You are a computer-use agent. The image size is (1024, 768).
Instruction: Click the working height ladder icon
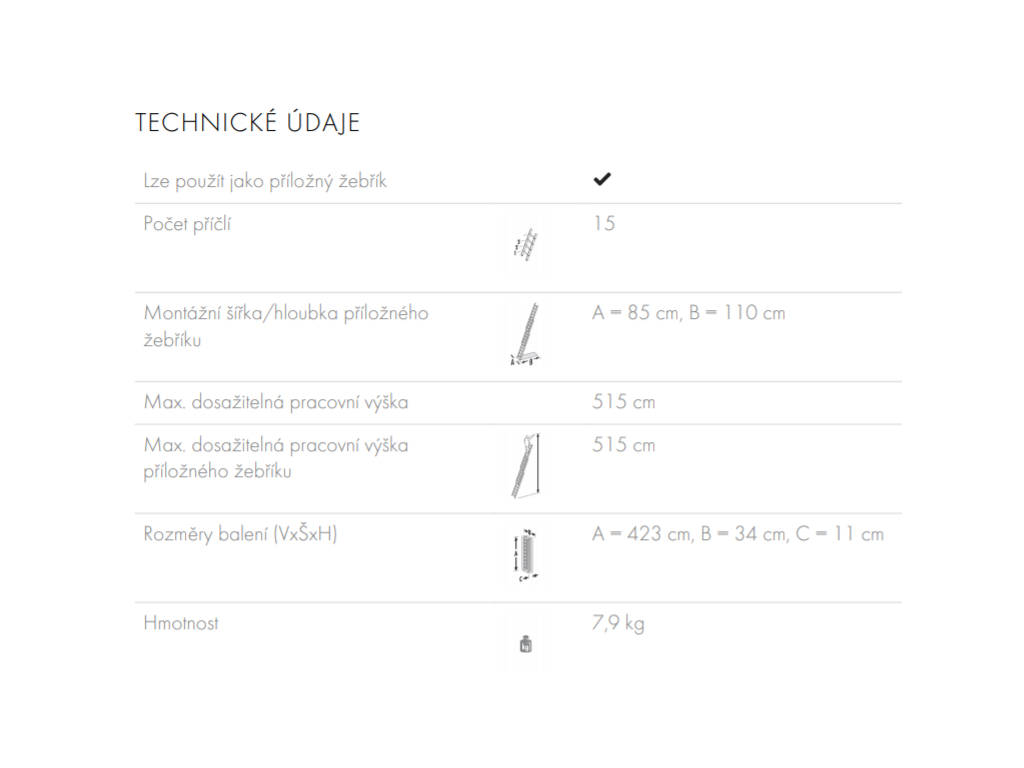point(526,466)
